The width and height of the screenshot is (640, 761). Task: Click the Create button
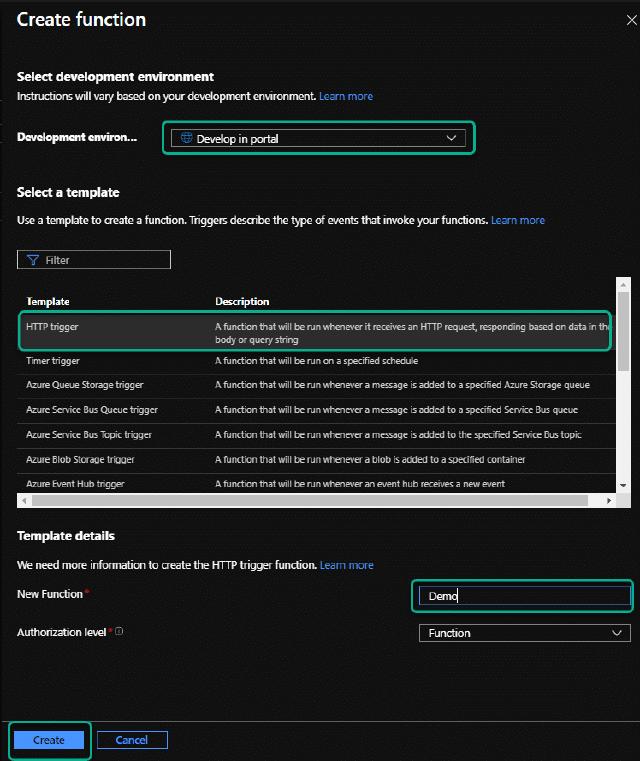[49, 740]
